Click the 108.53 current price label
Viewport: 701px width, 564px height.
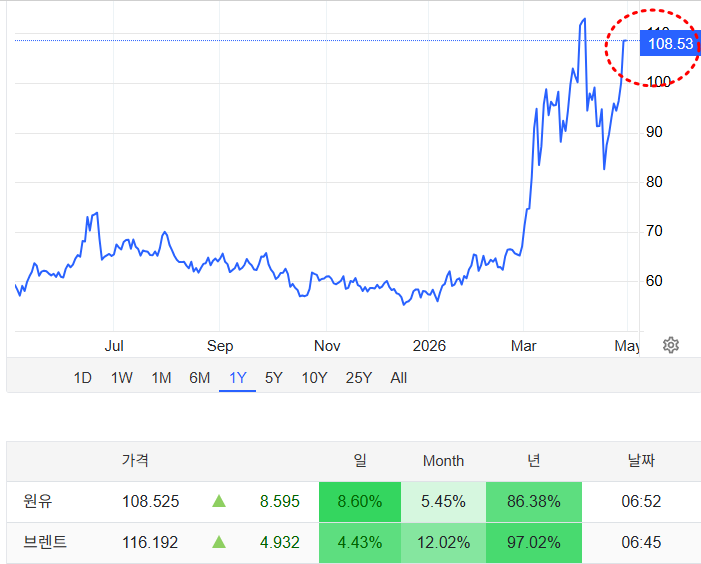[670, 43]
